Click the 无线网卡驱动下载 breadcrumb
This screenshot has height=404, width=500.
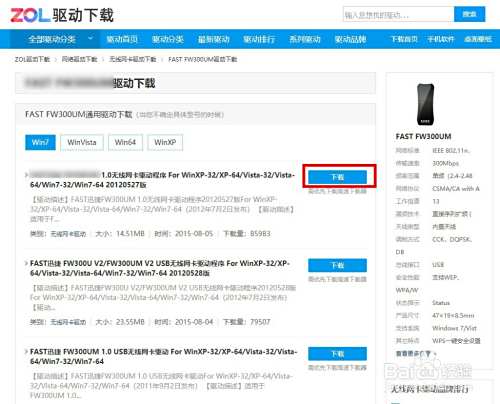click(133, 59)
